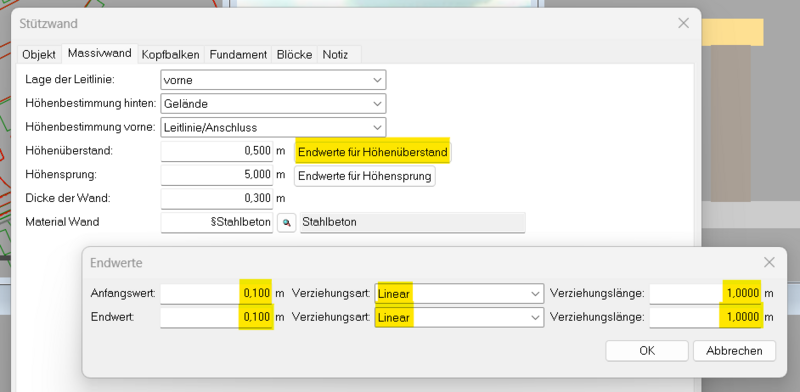Open material search magnifier icon
800x392 pixels.
pyautogui.click(x=287, y=223)
